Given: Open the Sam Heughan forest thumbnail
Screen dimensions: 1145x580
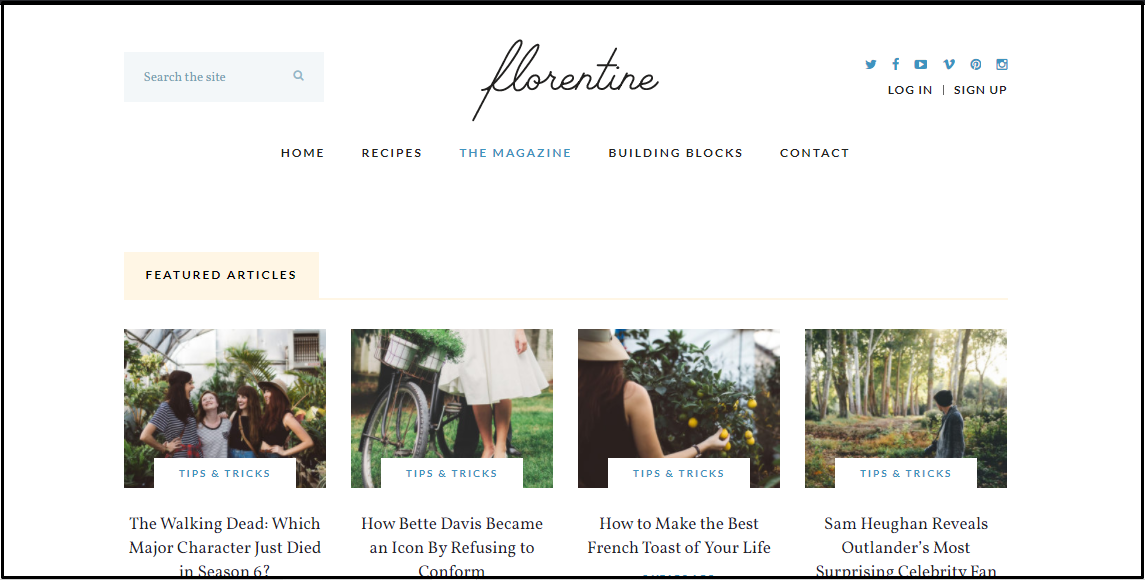Looking at the screenshot, I should [905, 408].
